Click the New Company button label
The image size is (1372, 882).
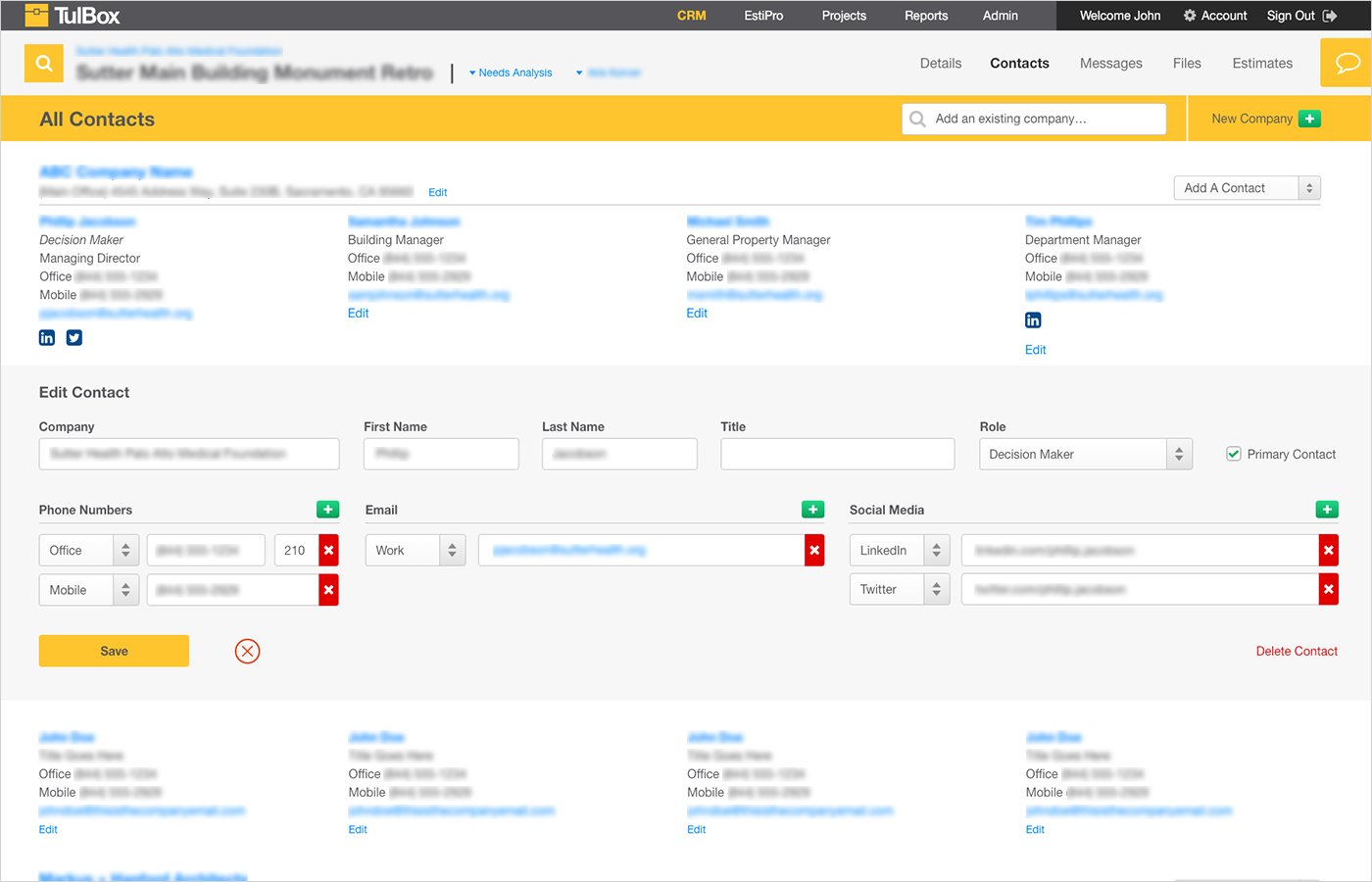(1251, 119)
